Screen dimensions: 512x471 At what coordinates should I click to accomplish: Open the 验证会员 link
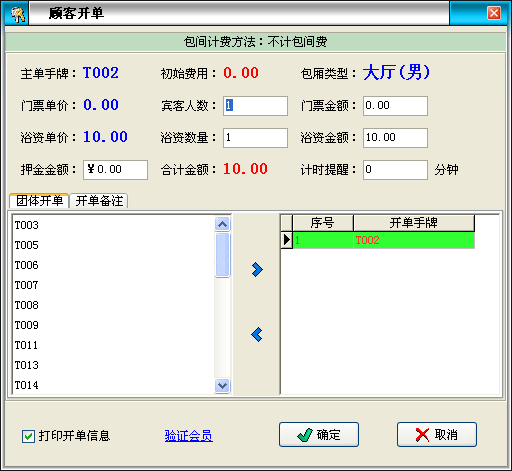[x=189, y=436]
